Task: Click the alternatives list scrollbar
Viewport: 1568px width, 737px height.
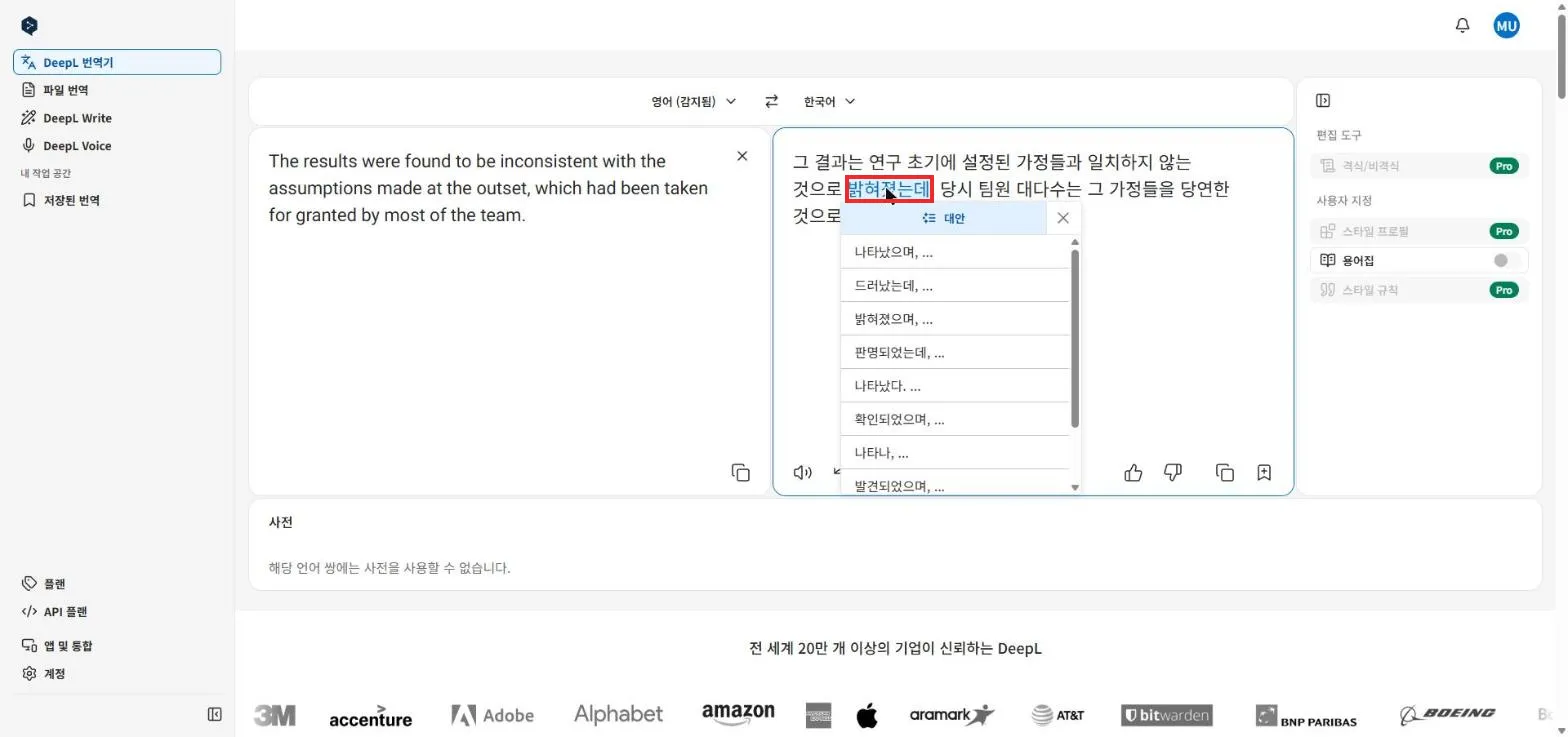Action: point(1075,338)
